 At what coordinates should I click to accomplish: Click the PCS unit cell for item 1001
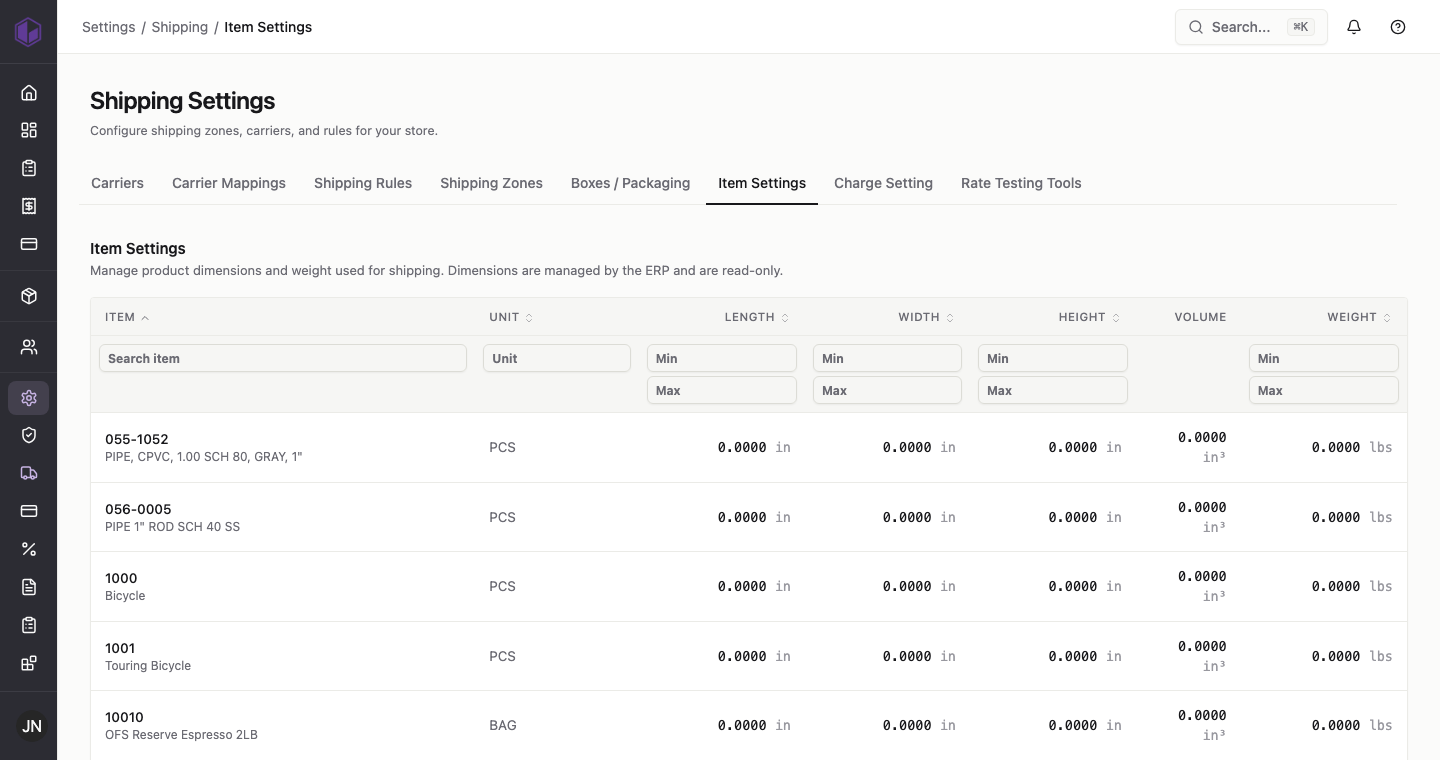coord(502,656)
